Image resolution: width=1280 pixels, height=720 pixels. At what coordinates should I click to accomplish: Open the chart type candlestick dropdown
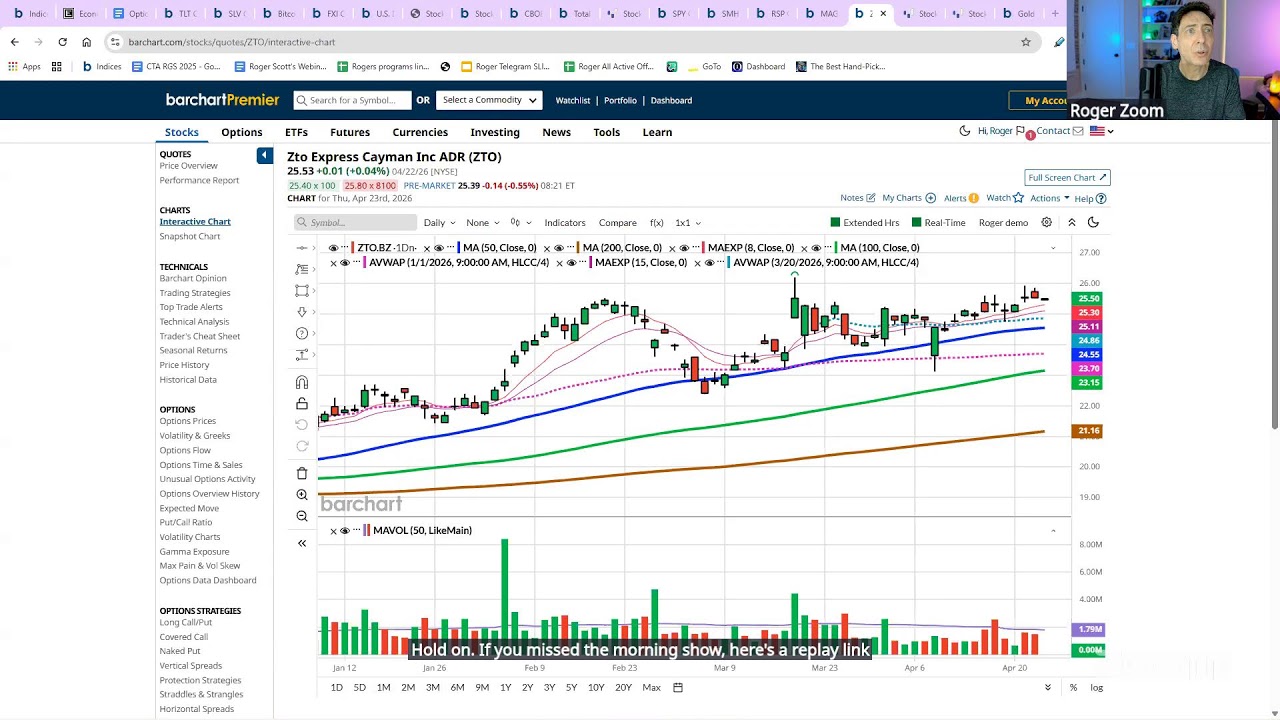521,223
